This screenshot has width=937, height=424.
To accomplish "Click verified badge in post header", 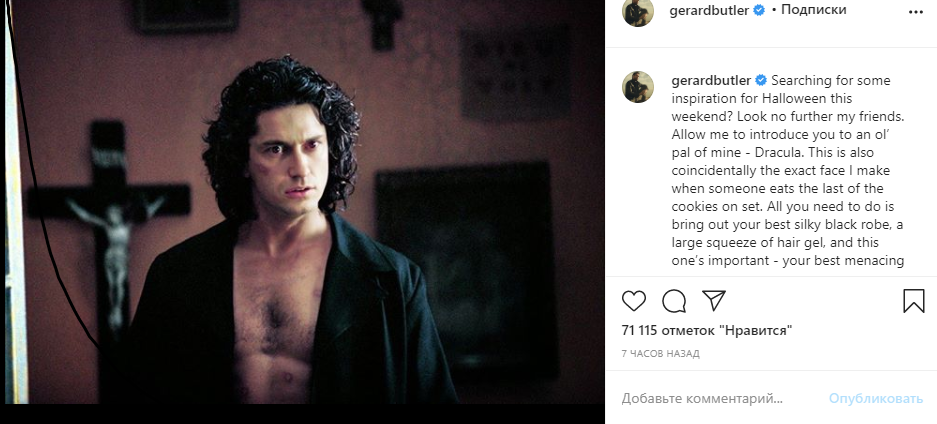I will tap(759, 10).
